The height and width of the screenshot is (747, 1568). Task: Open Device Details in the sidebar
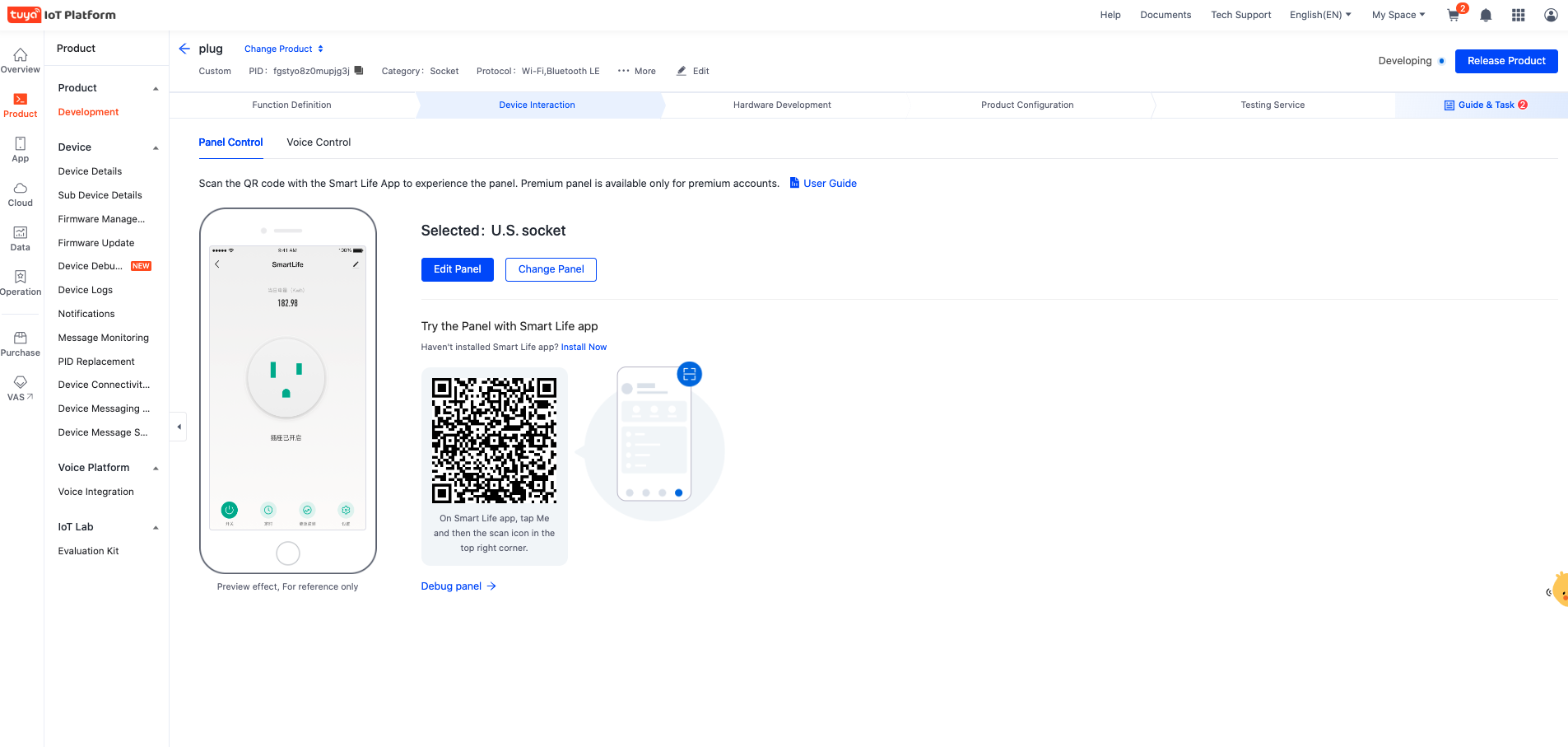(90, 171)
